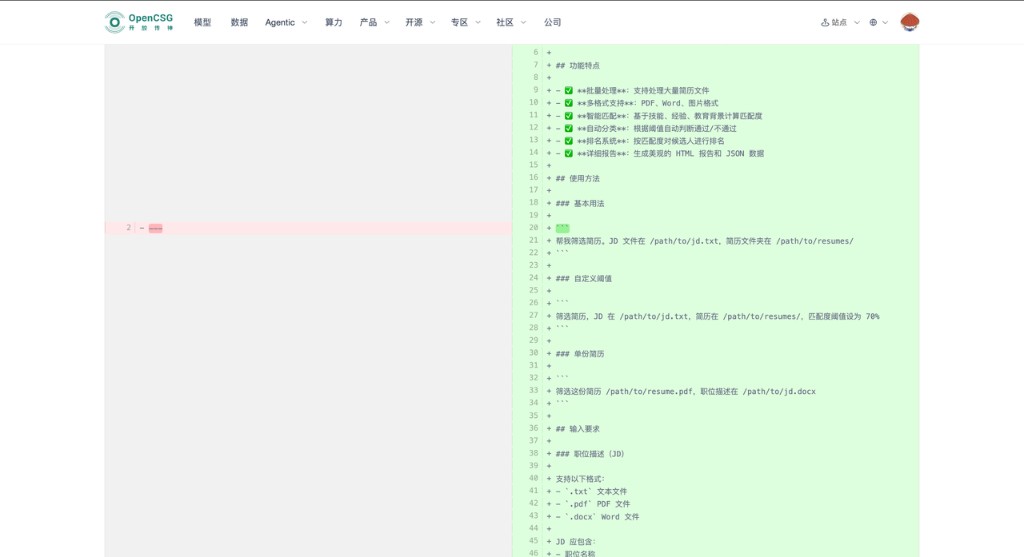Click the 站点 site icon

[825, 22]
